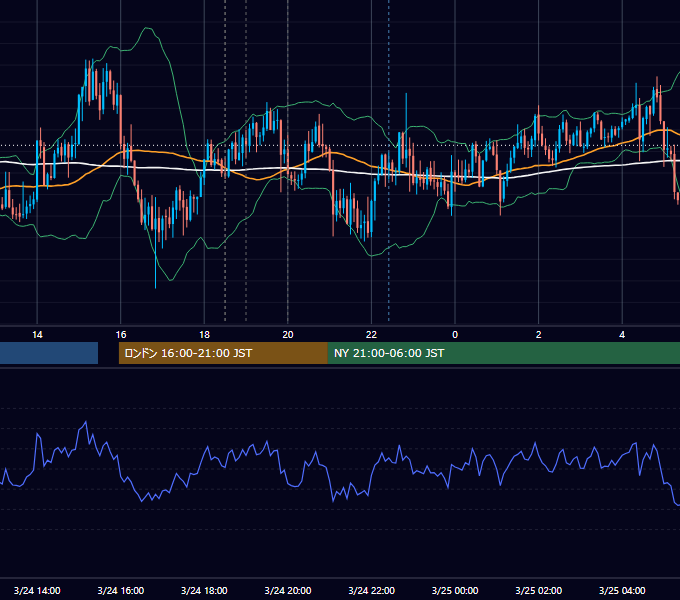Screen dimensions: 680x600
Task: Click the 22 hour axis label
Action: [371, 335]
